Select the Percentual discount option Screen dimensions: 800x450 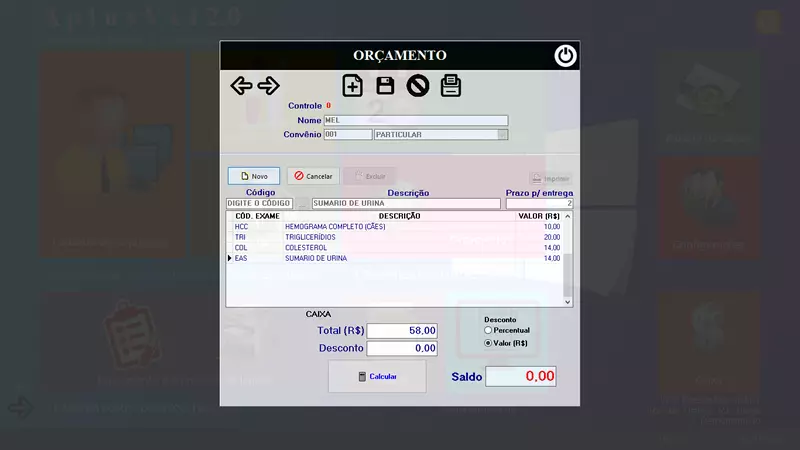[488, 330]
